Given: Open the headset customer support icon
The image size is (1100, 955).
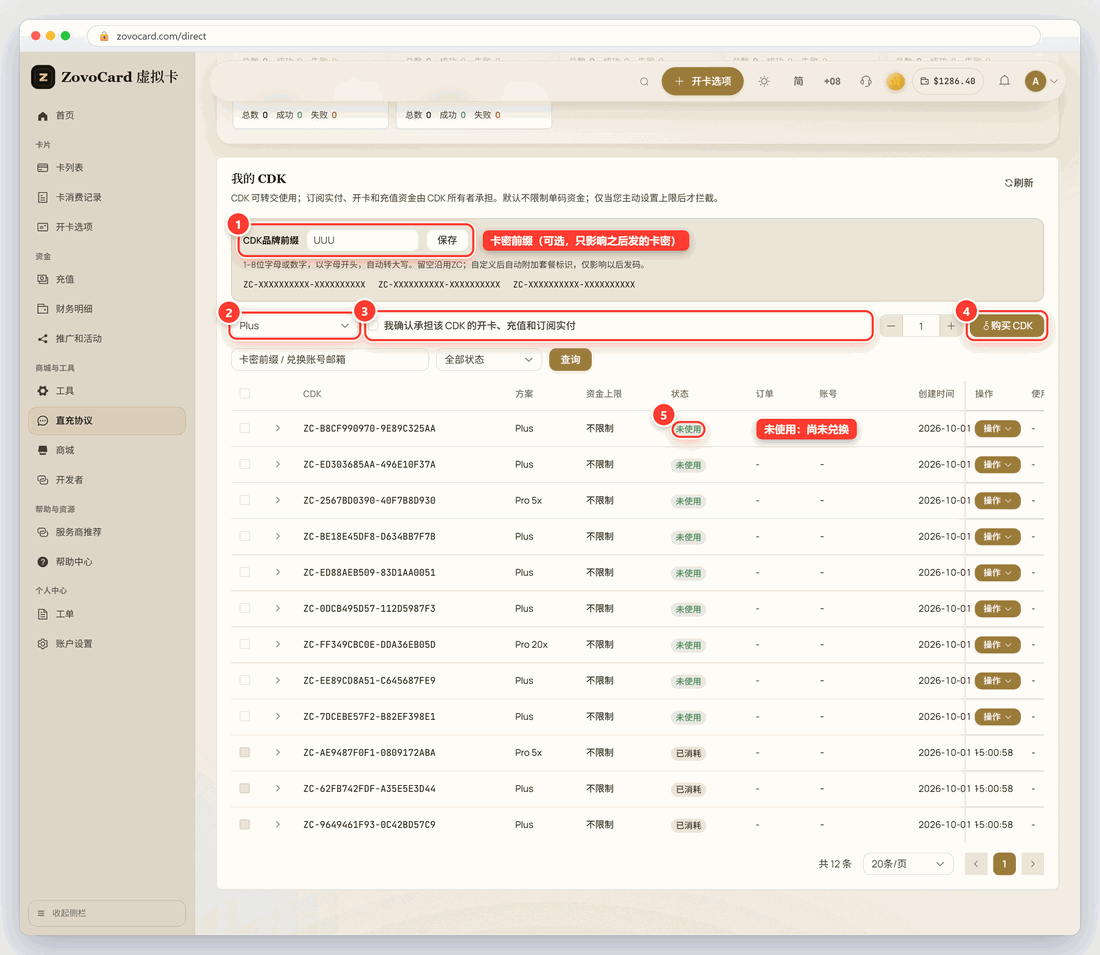Looking at the screenshot, I should pos(866,81).
